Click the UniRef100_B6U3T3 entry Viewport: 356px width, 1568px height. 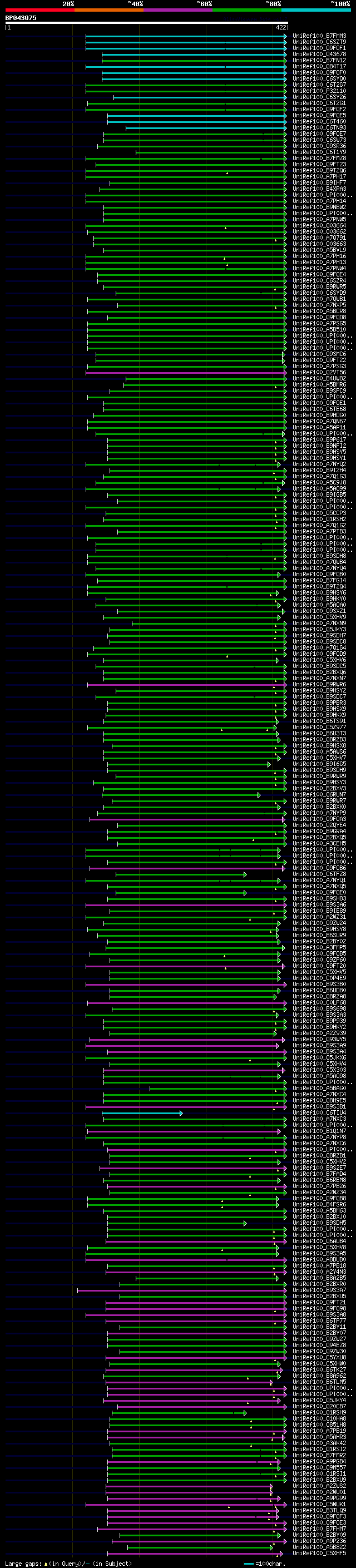click(x=319, y=733)
